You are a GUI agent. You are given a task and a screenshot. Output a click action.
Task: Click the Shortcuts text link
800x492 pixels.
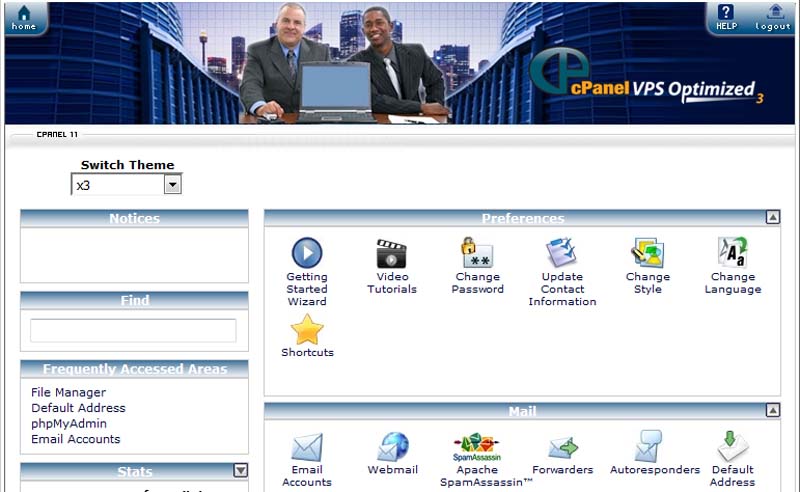pos(307,352)
